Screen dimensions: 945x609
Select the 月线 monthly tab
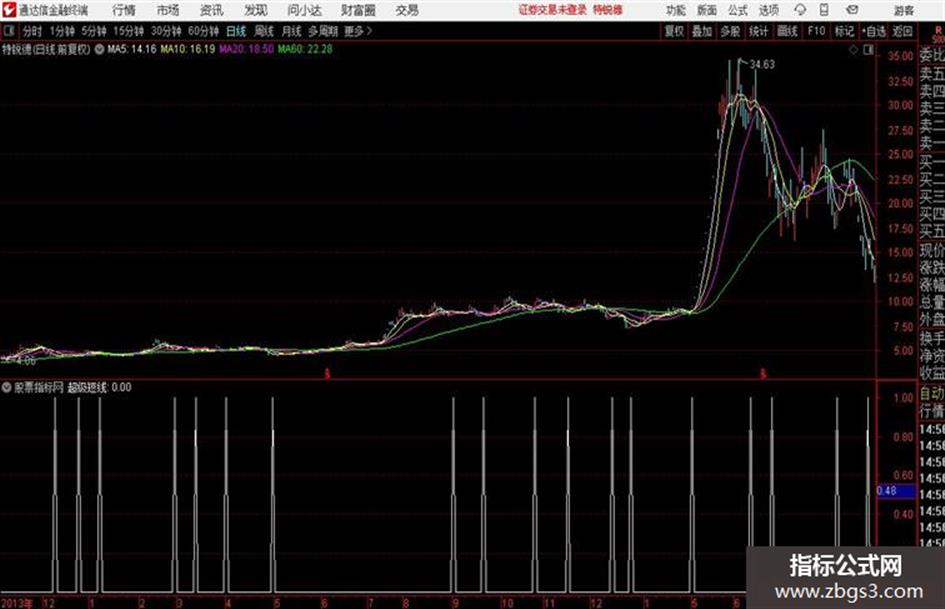click(x=292, y=31)
